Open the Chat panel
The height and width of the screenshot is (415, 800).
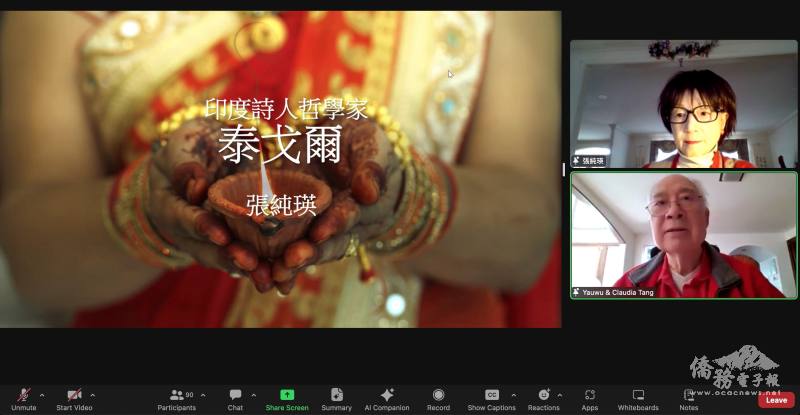pyautogui.click(x=235, y=396)
